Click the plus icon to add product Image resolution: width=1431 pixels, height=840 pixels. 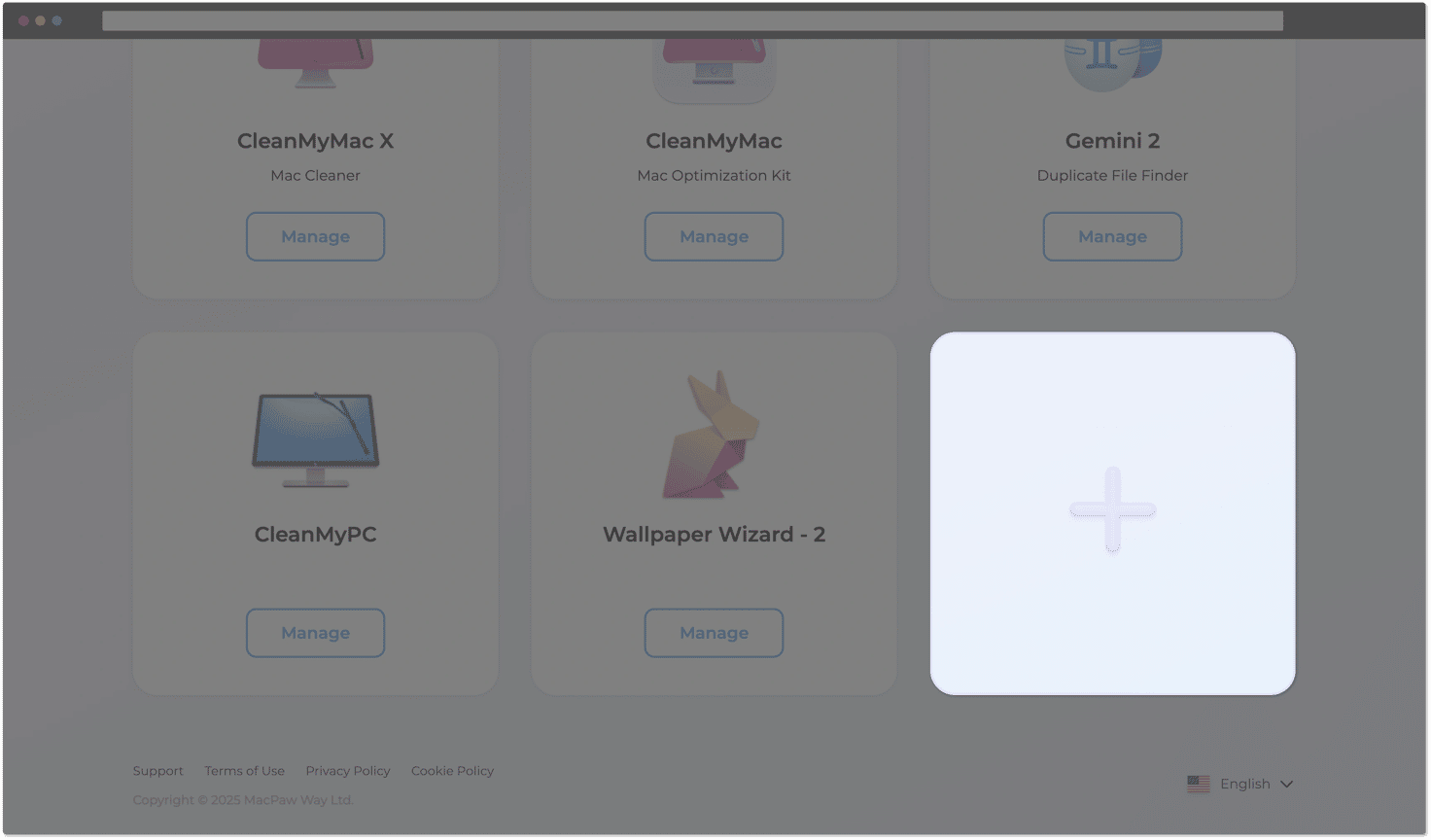tap(1112, 509)
